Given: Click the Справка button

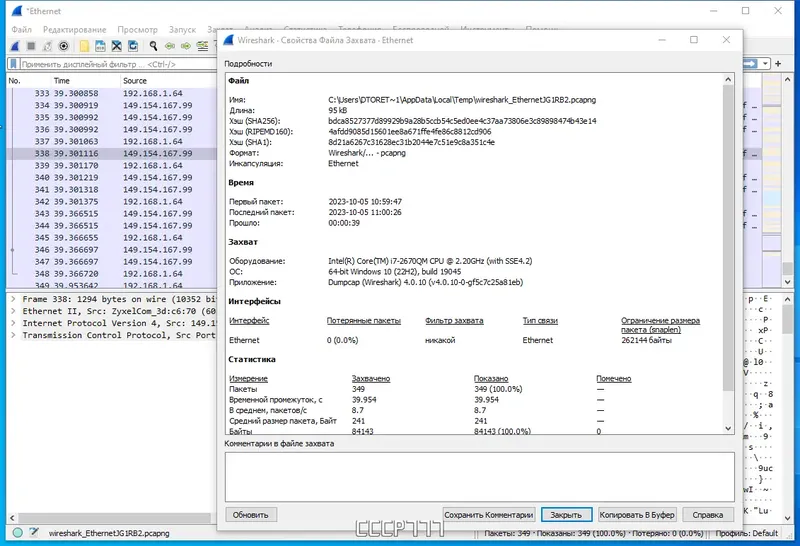Looking at the screenshot, I should (x=708, y=515).
